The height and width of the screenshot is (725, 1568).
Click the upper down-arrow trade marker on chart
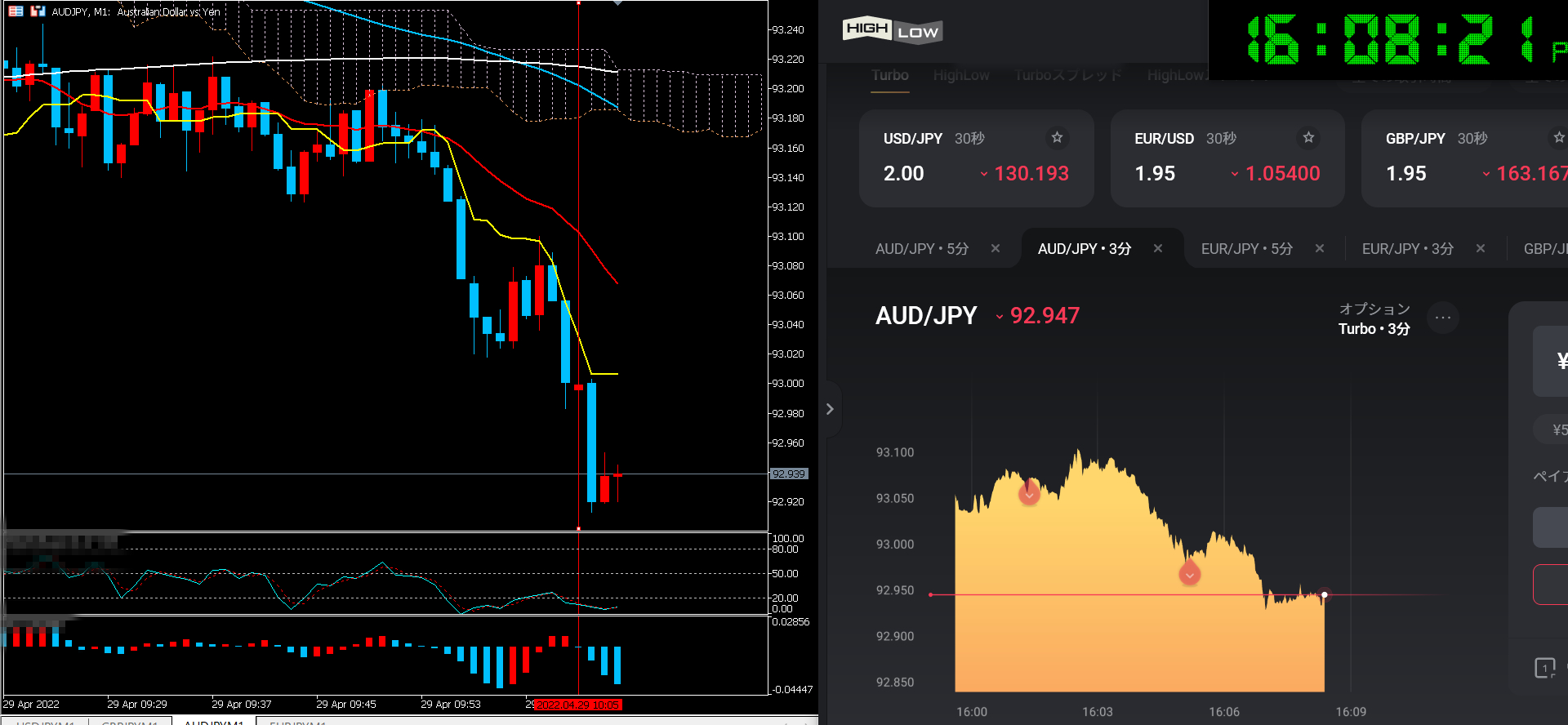1029,494
